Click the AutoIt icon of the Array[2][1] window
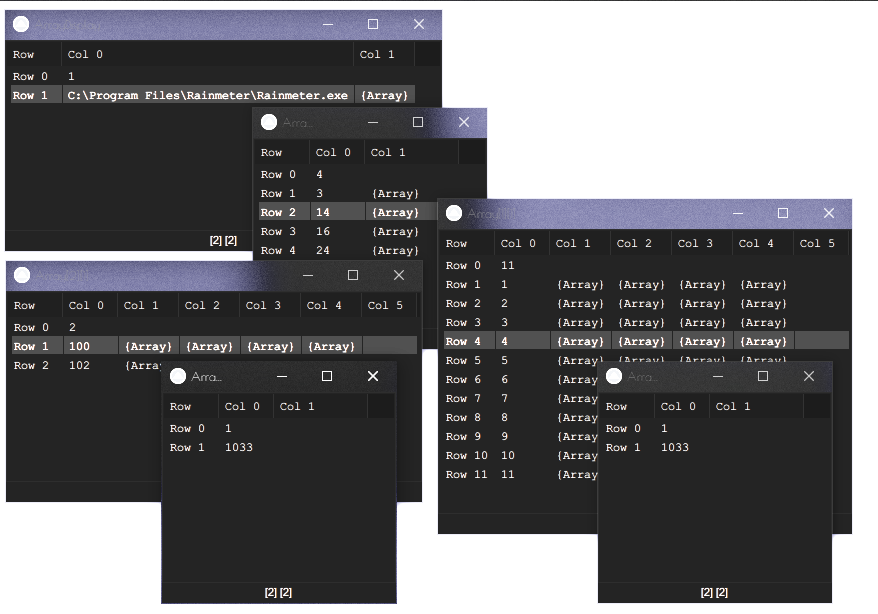 point(21,275)
